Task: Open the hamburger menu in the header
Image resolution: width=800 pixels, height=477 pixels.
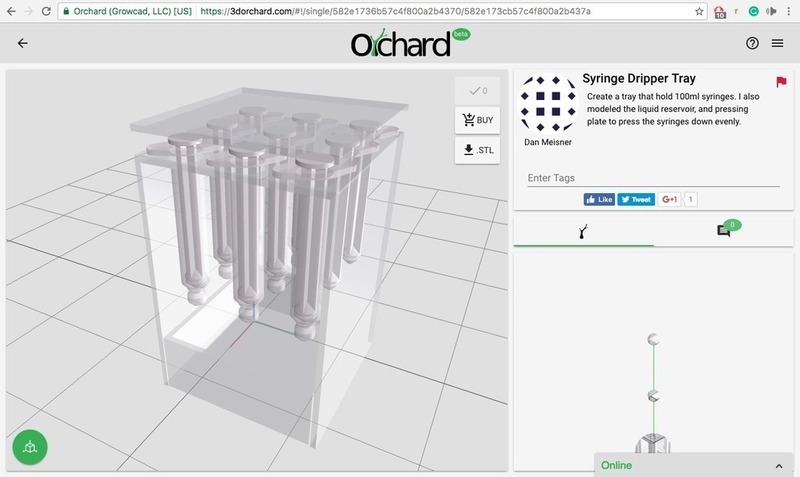Action: tap(780, 44)
